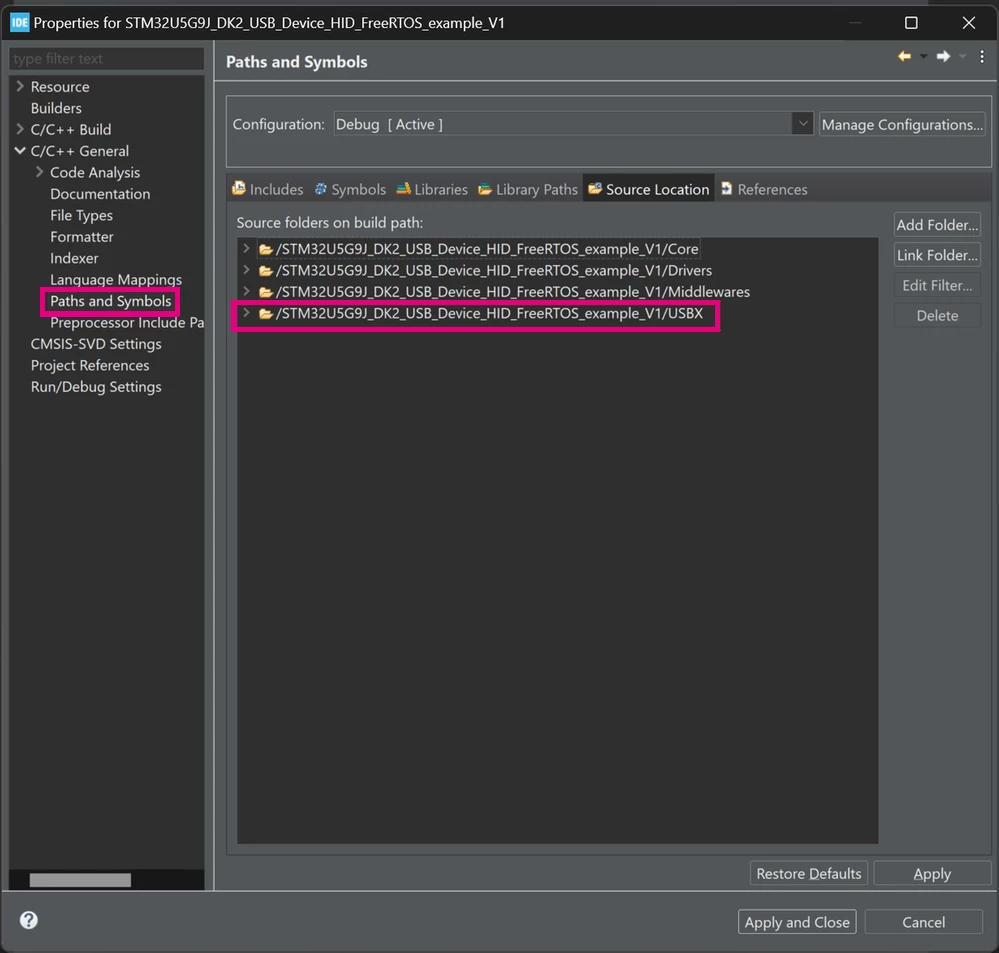Viewport: 999px width, 953px height.
Task: Click the IDE logo in title bar
Action: coord(20,23)
